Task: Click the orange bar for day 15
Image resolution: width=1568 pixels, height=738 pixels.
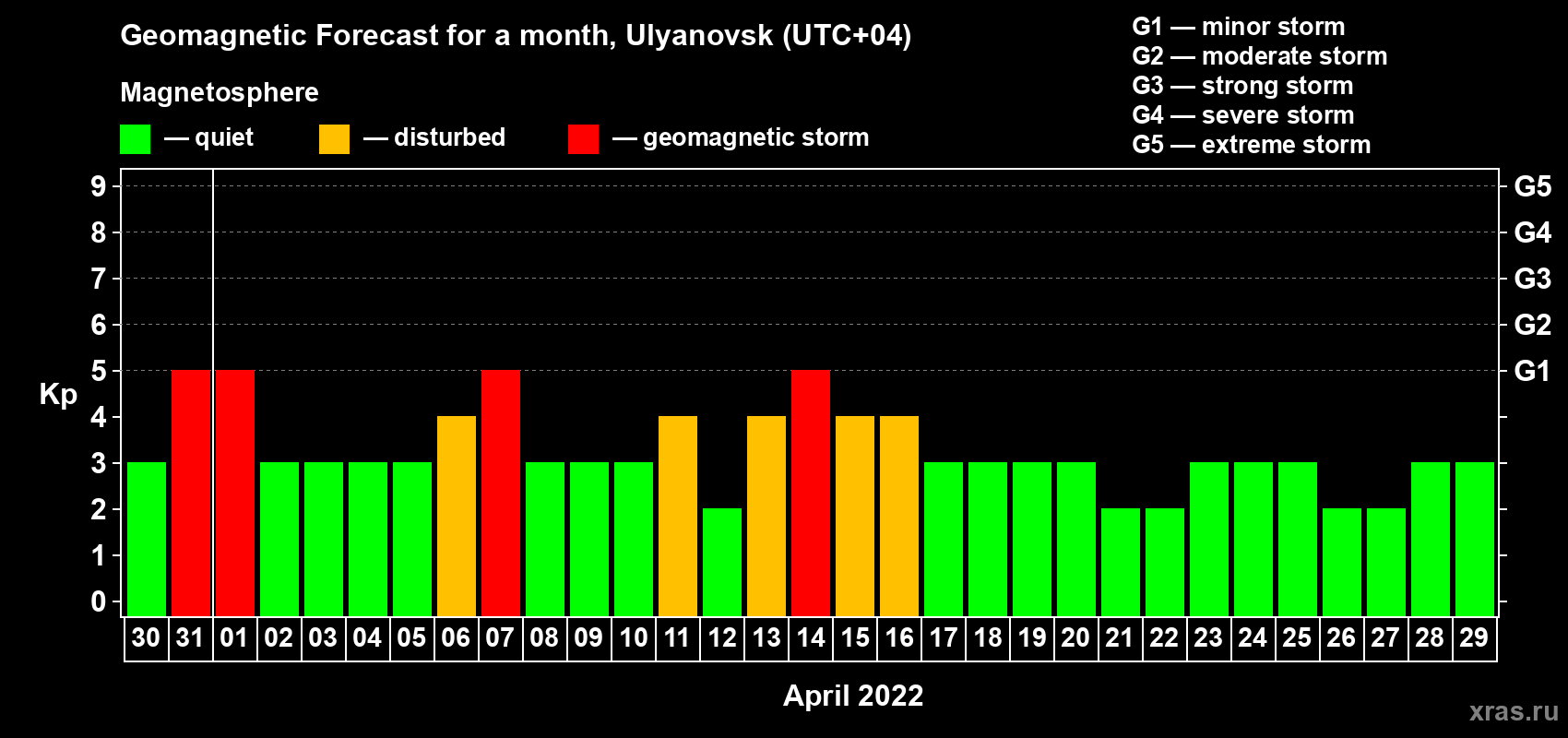Action: coord(855,517)
